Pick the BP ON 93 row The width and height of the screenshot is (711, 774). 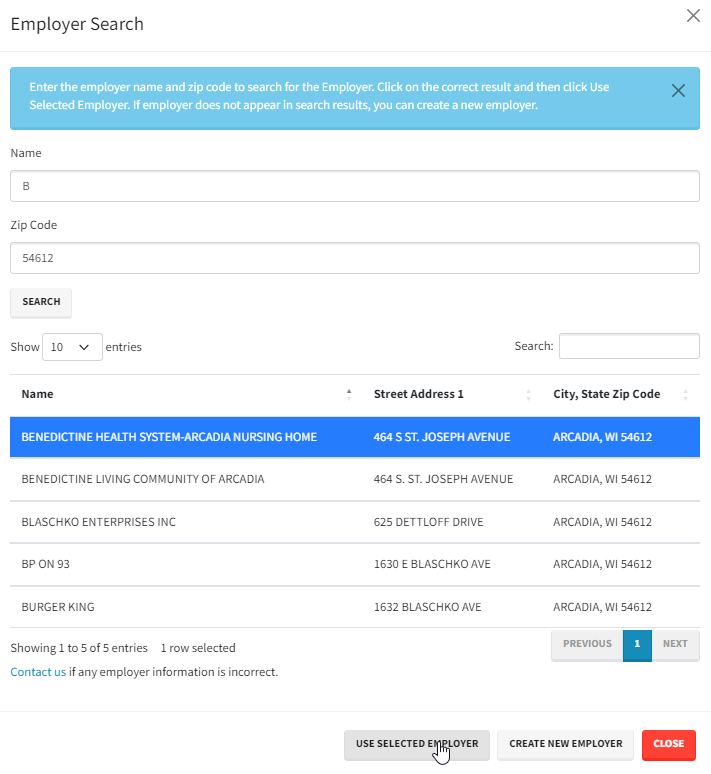(46, 564)
